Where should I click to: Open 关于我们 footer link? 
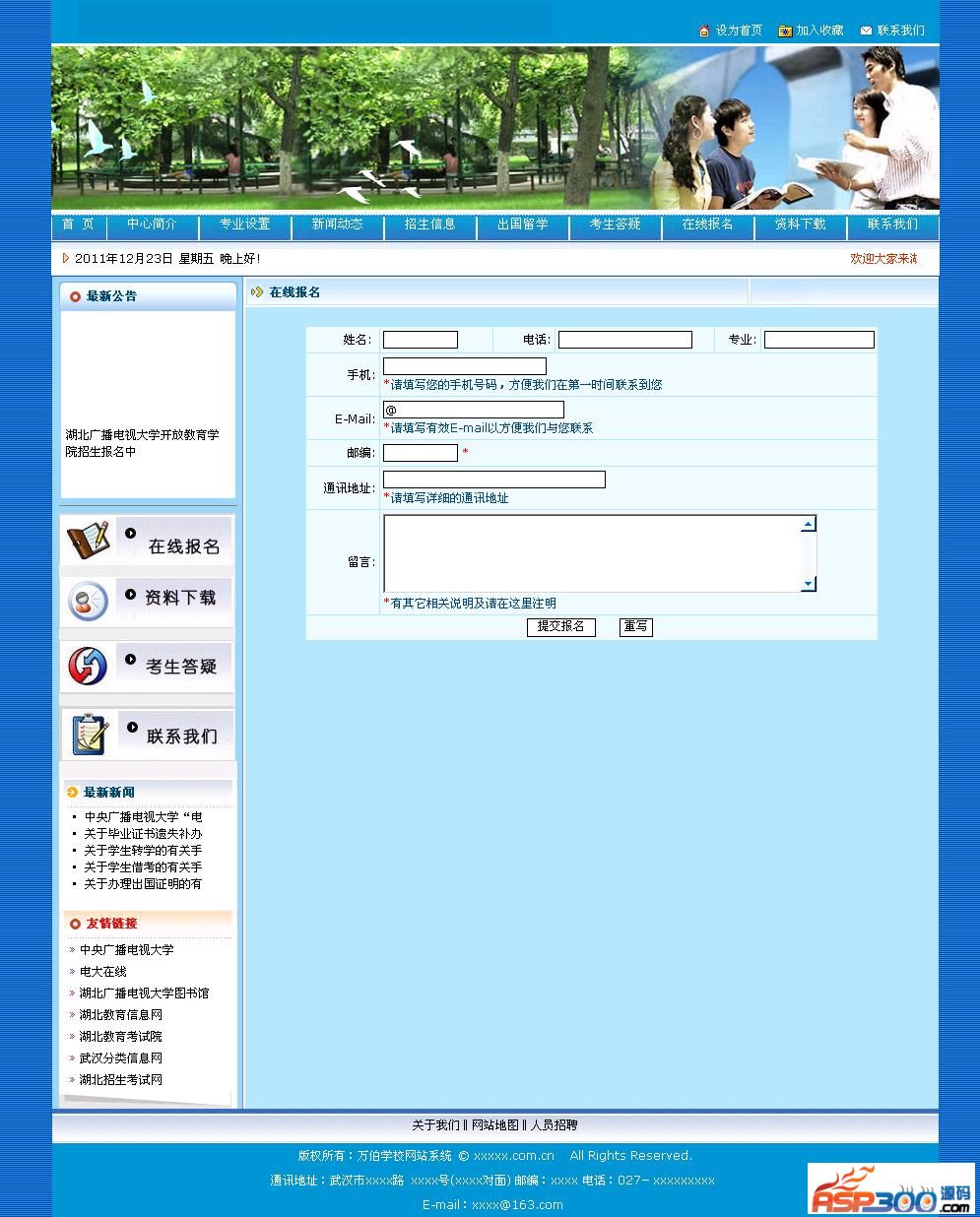[x=435, y=1125]
